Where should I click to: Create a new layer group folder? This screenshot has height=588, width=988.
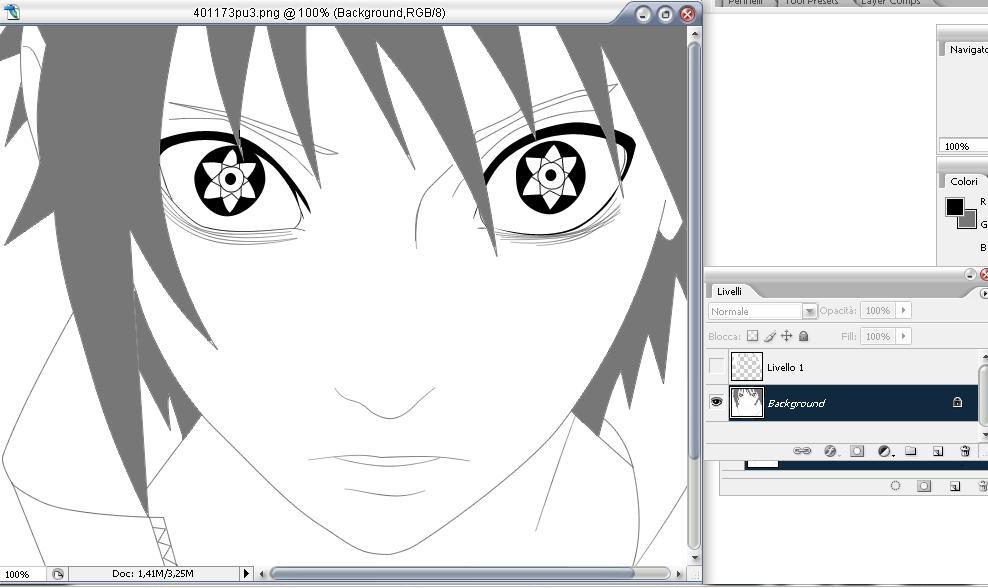911,451
